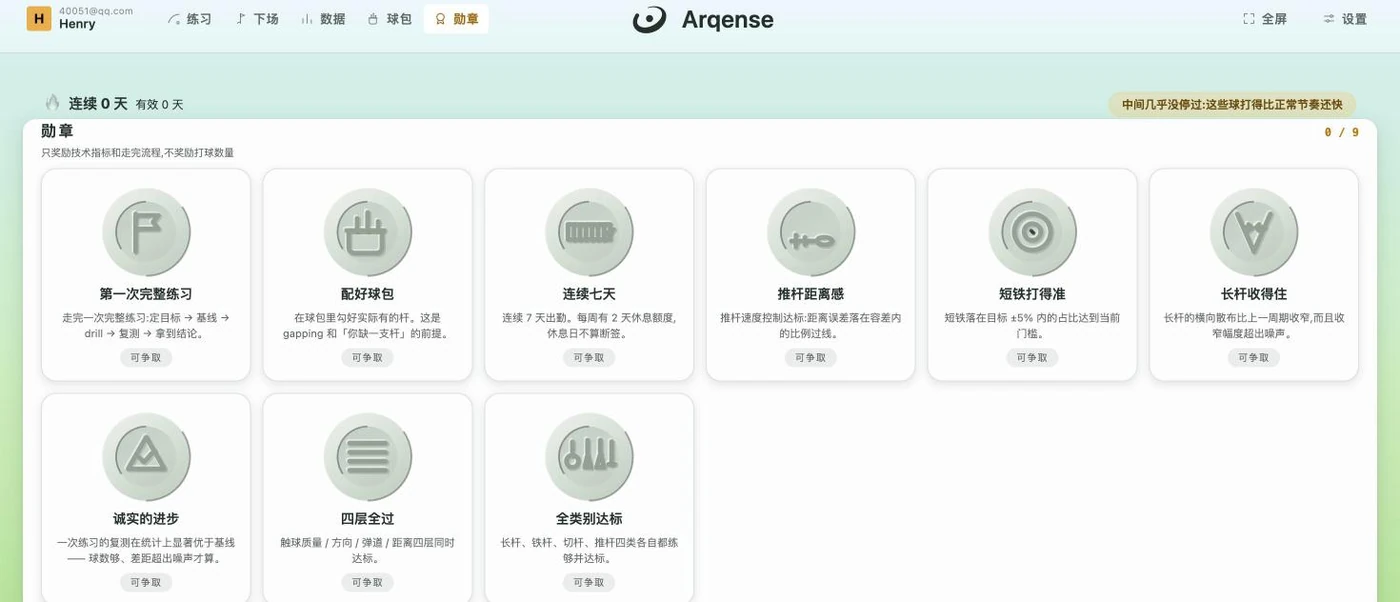Click the putter distance badge icon for 推杆距离感
Screen dimensions: 1400x602
(811, 232)
